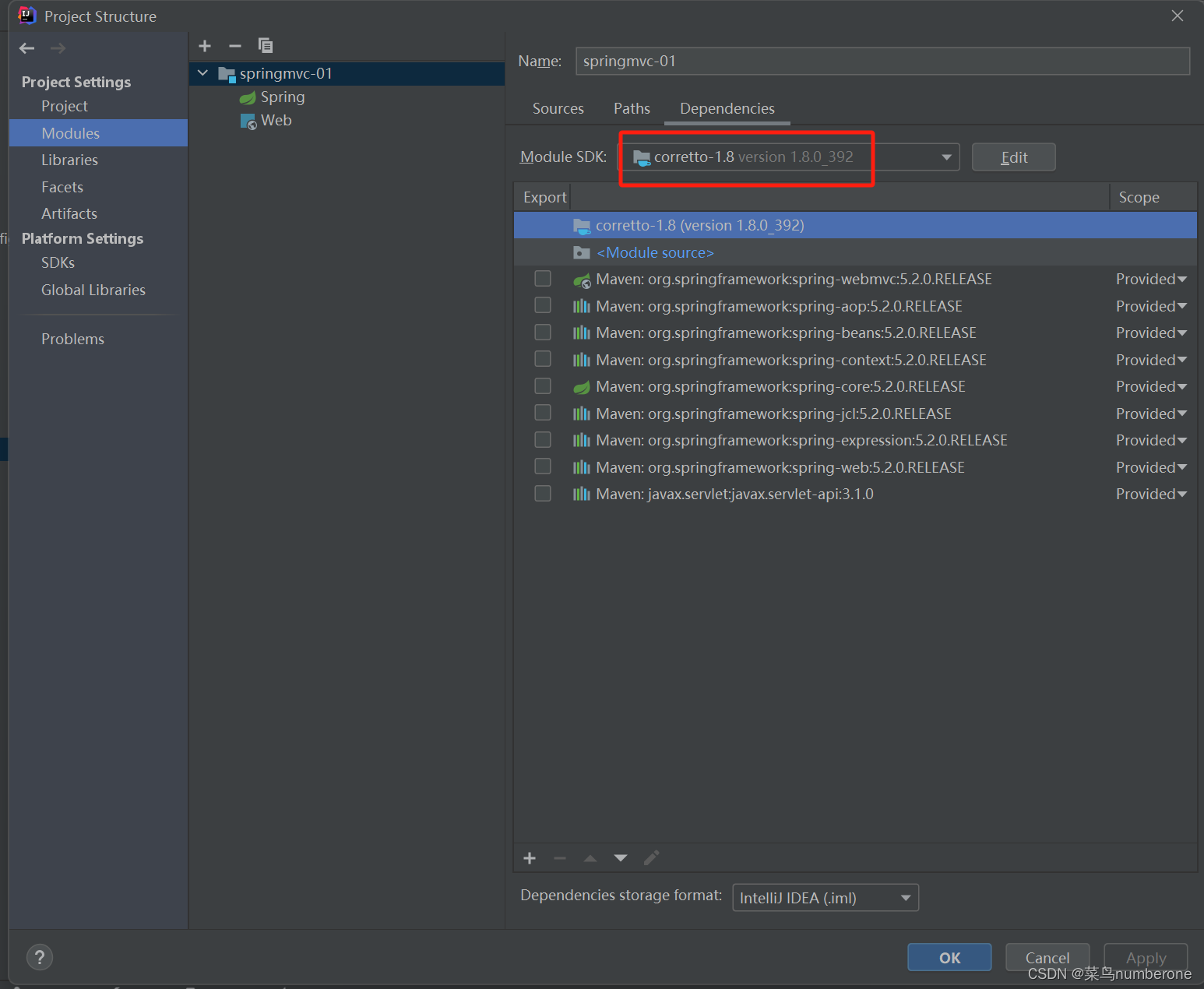Select the Spring facet tree item
Screen dimensions: 1204x989
click(x=283, y=97)
